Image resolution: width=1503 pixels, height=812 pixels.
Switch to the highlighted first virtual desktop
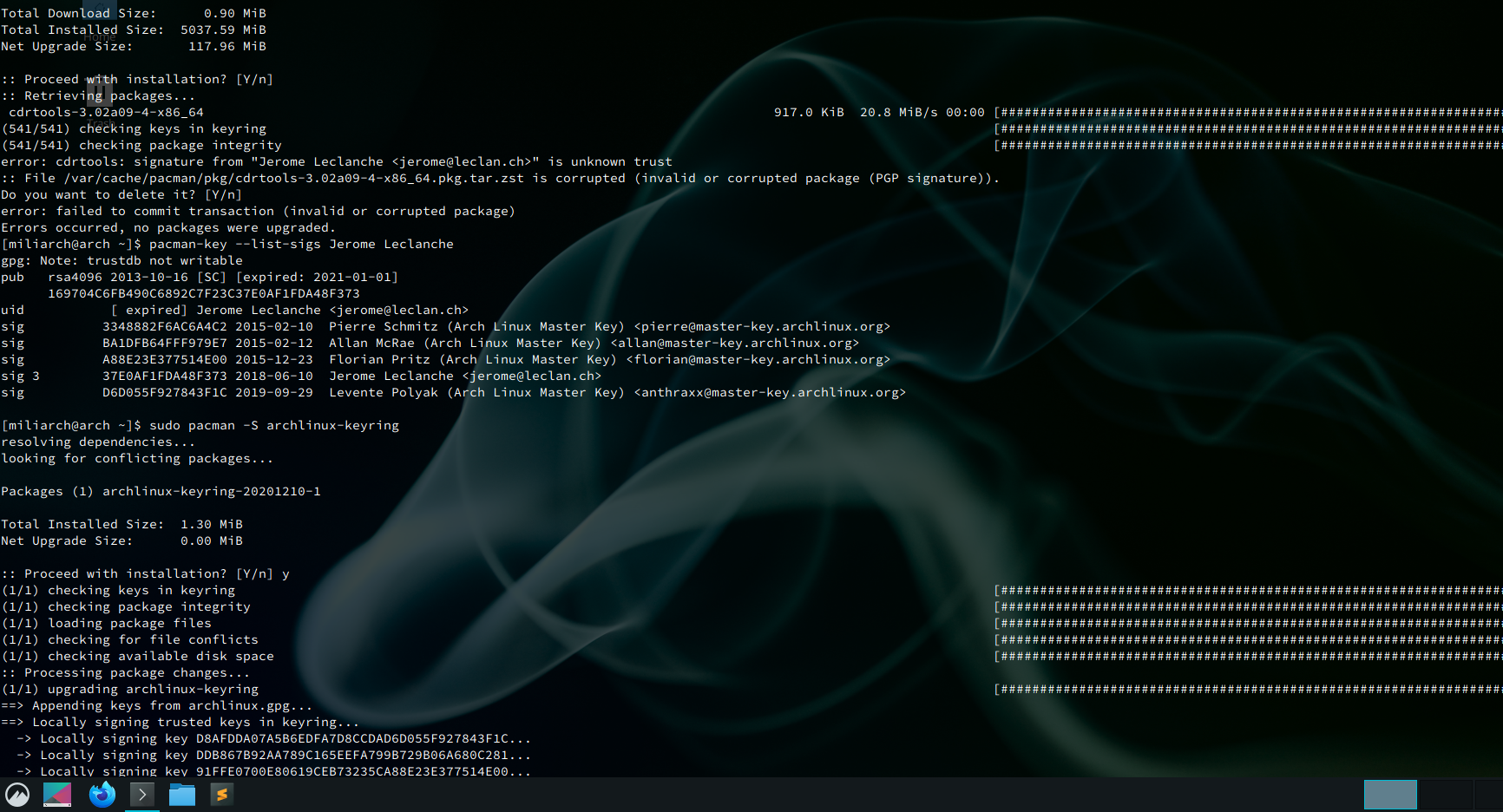1390,795
